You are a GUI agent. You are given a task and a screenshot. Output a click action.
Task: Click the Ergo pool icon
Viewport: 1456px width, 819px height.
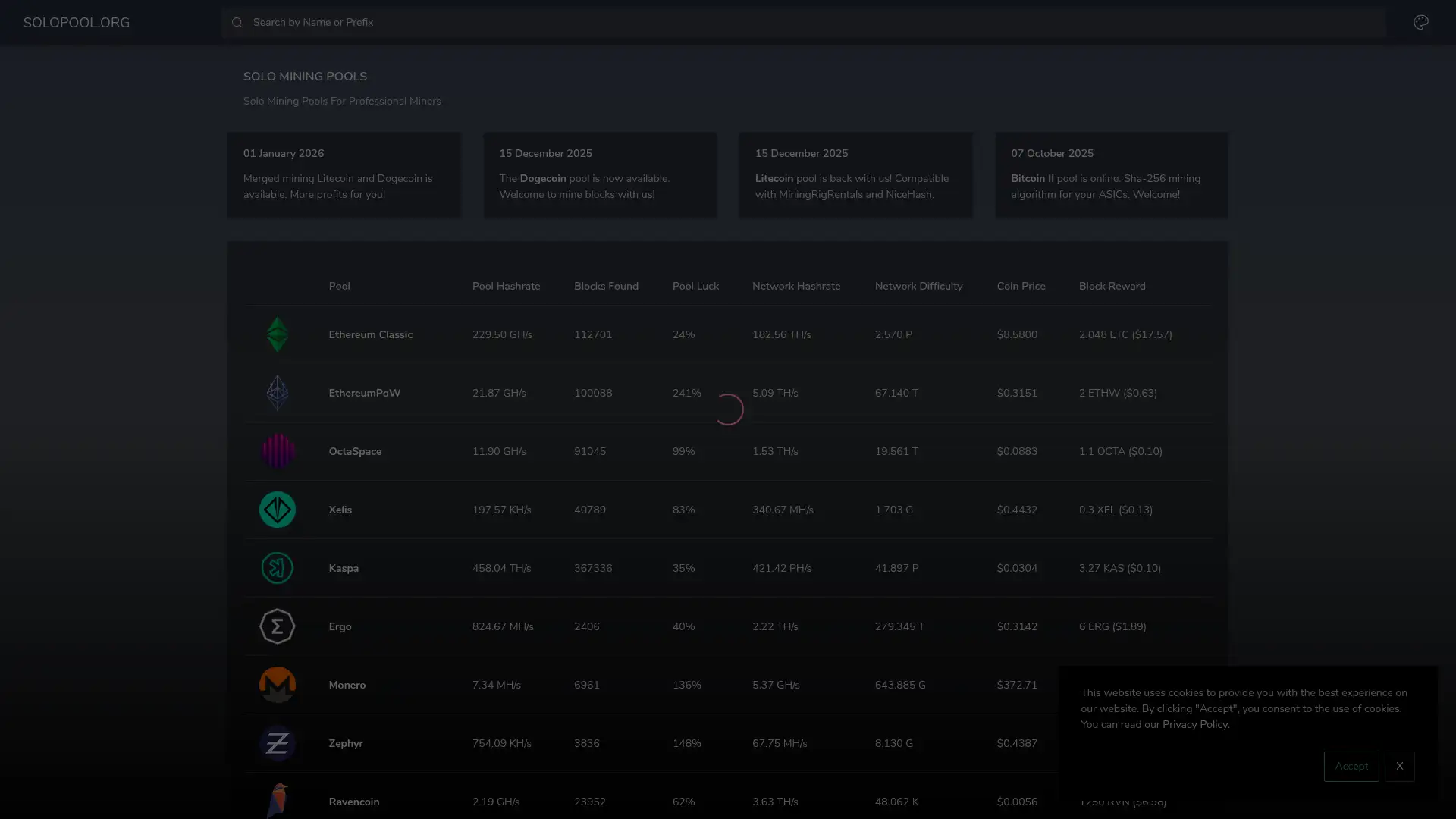pos(278,626)
